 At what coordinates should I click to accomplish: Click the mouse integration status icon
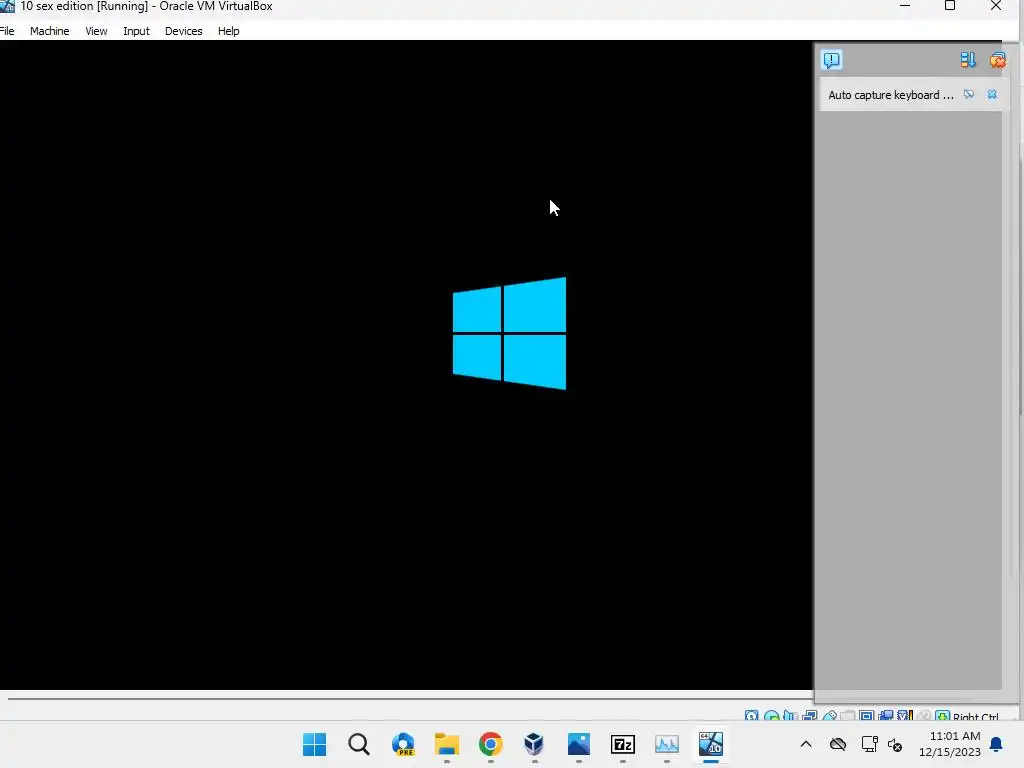pyautogui.click(x=924, y=716)
